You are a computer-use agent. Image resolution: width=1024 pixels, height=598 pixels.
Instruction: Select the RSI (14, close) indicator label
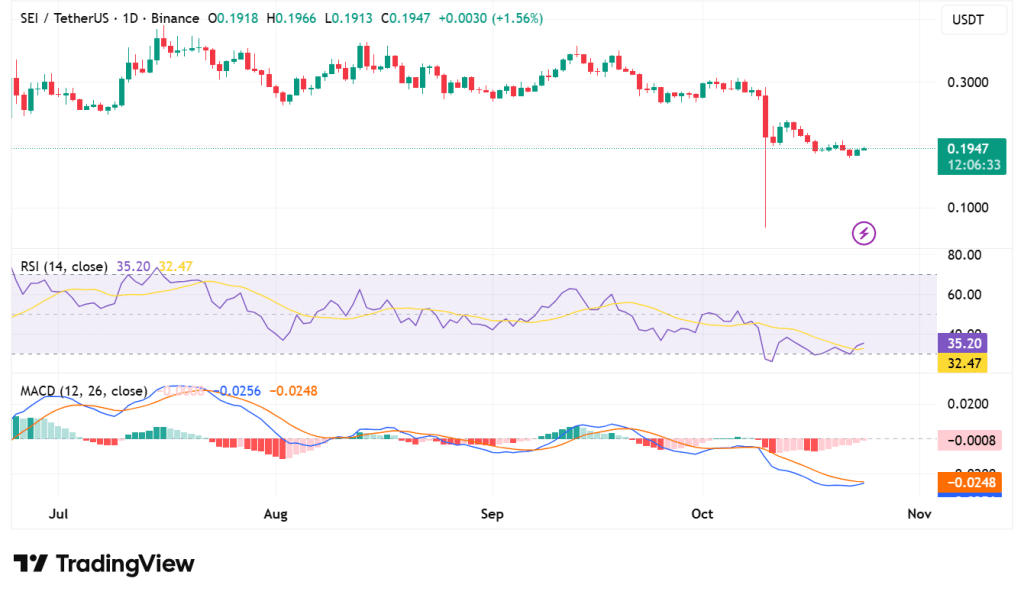[x=62, y=266]
